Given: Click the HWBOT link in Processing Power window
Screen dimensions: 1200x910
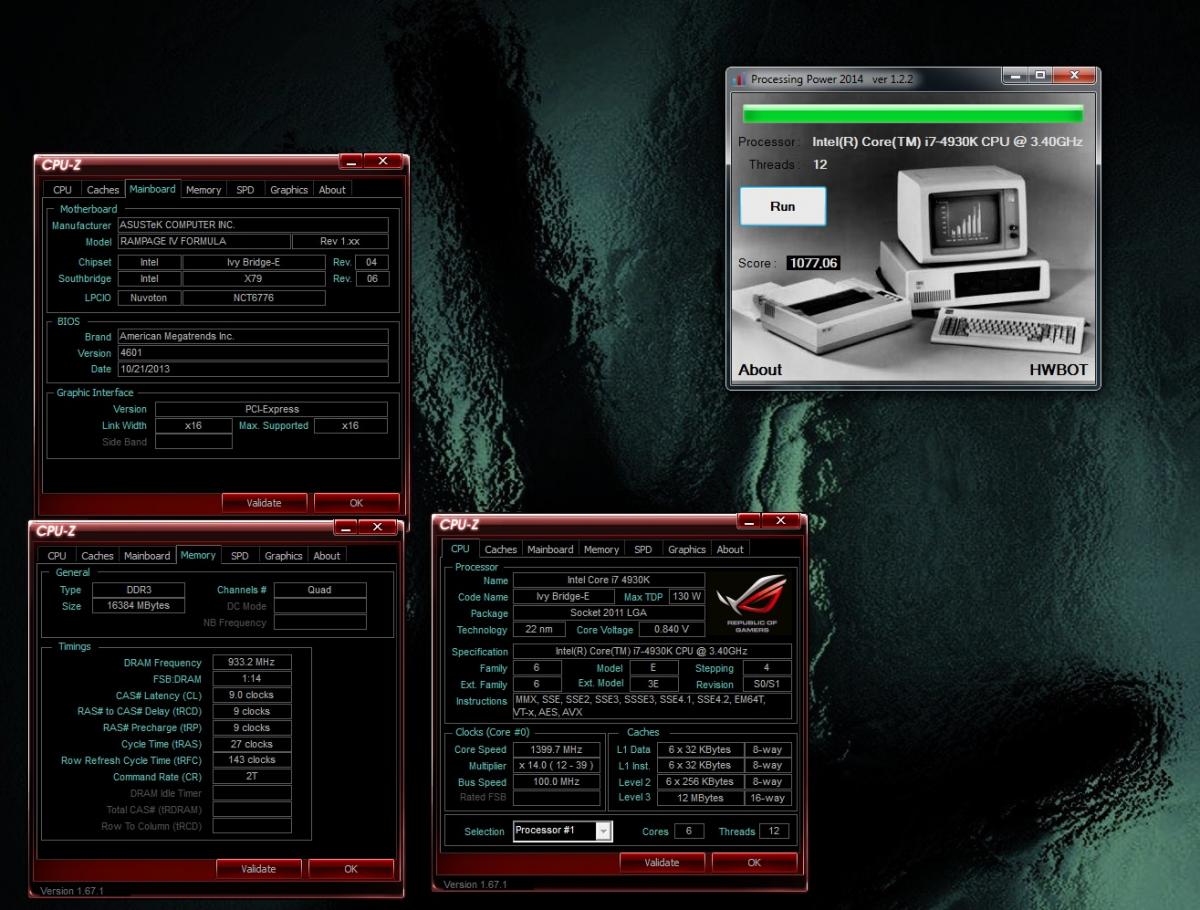Looking at the screenshot, I should click(x=1058, y=370).
